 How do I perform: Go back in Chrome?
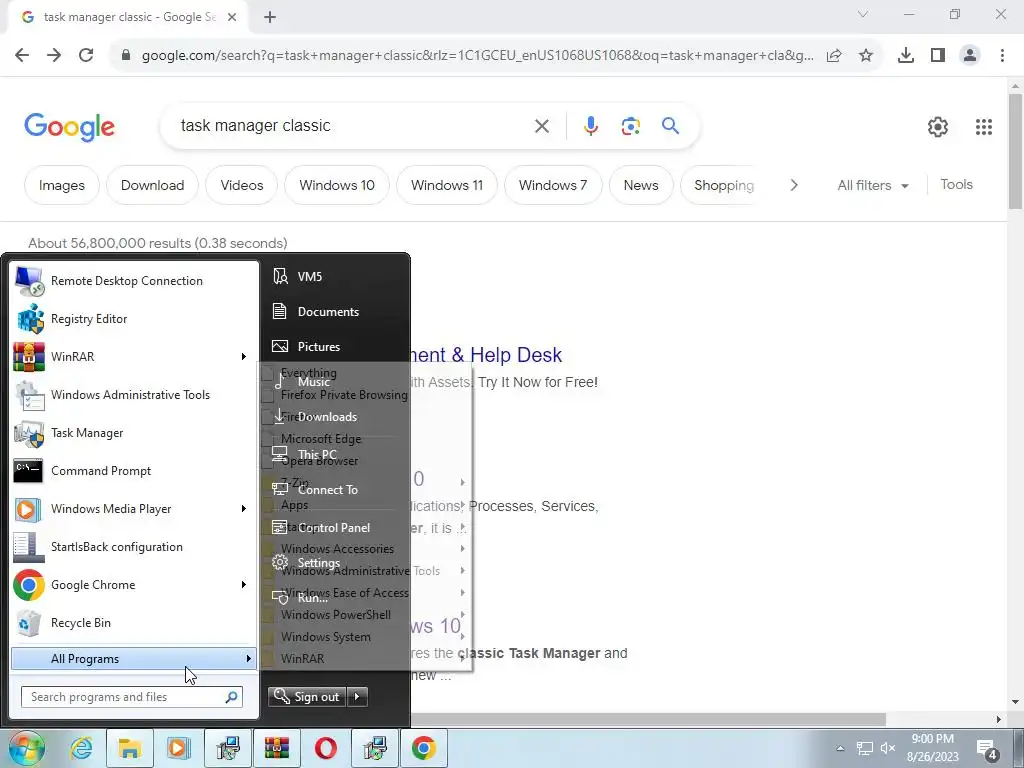22,56
